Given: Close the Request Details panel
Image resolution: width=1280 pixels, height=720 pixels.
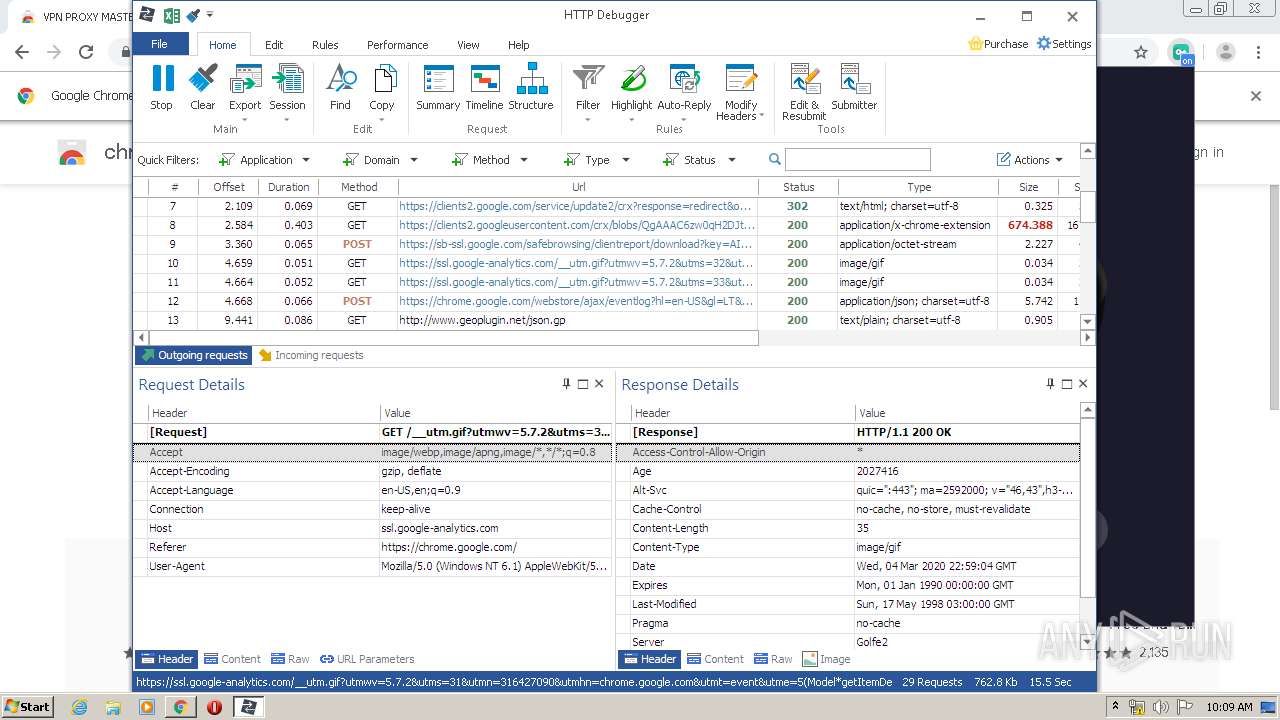Looking at the screenshot, I should (599, 384).
